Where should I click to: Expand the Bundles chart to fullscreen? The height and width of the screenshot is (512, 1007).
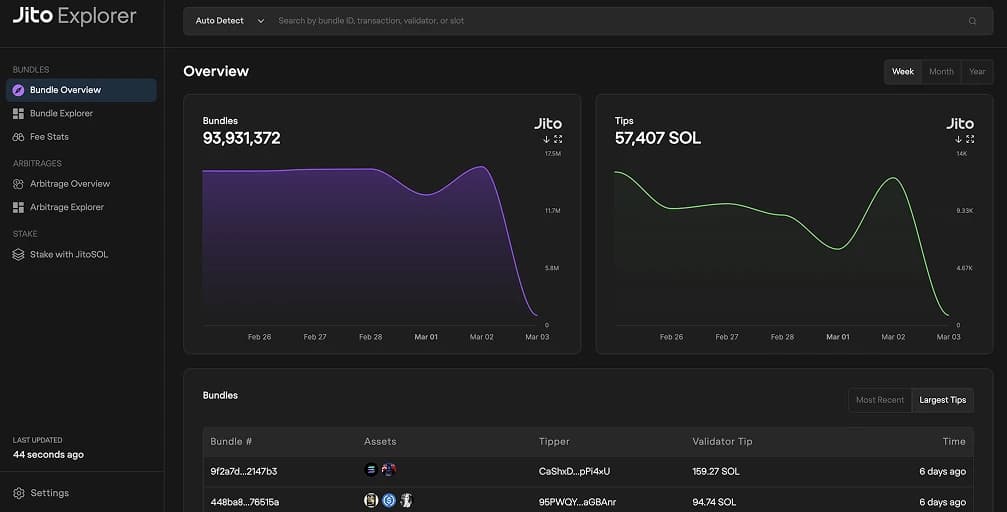pos(558,139)
